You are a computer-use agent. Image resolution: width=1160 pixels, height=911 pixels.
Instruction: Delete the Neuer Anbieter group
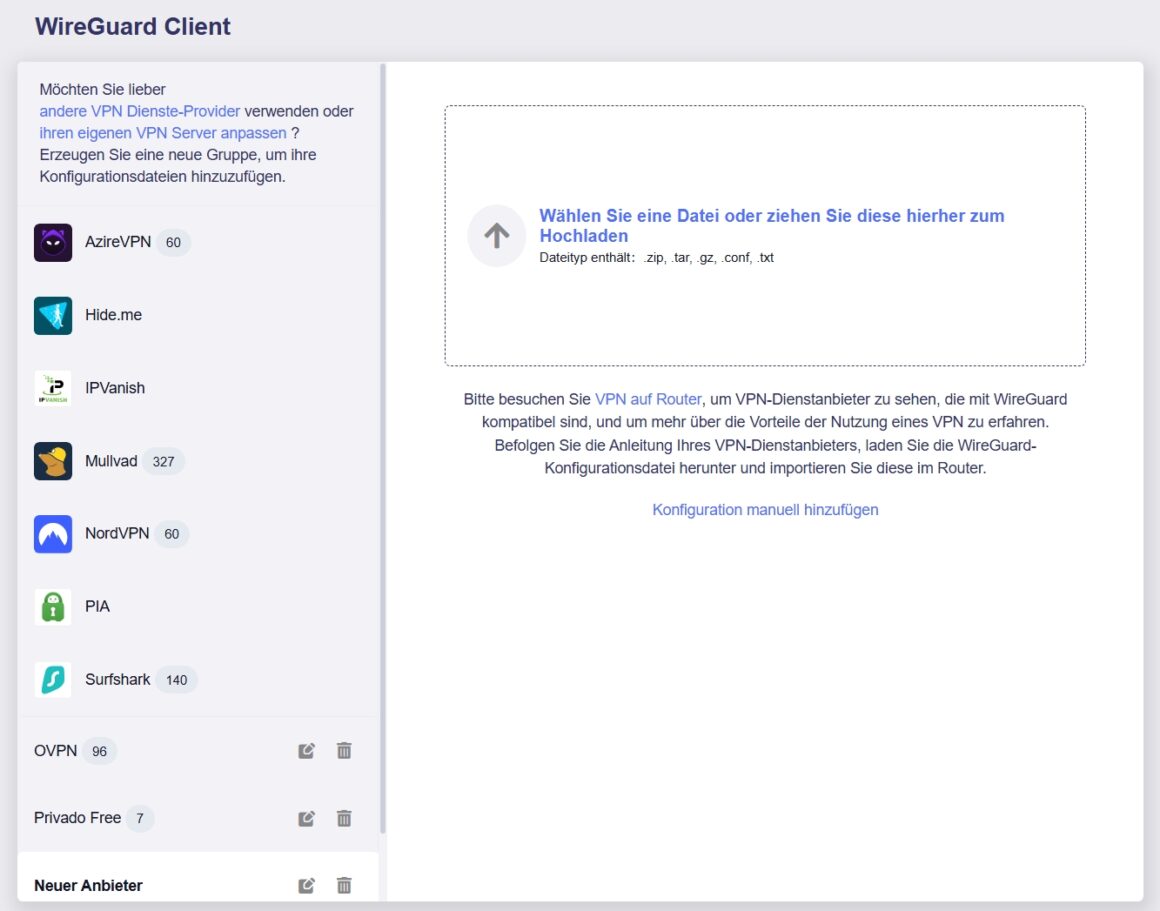pyautogui.click(x=344, y=885)
